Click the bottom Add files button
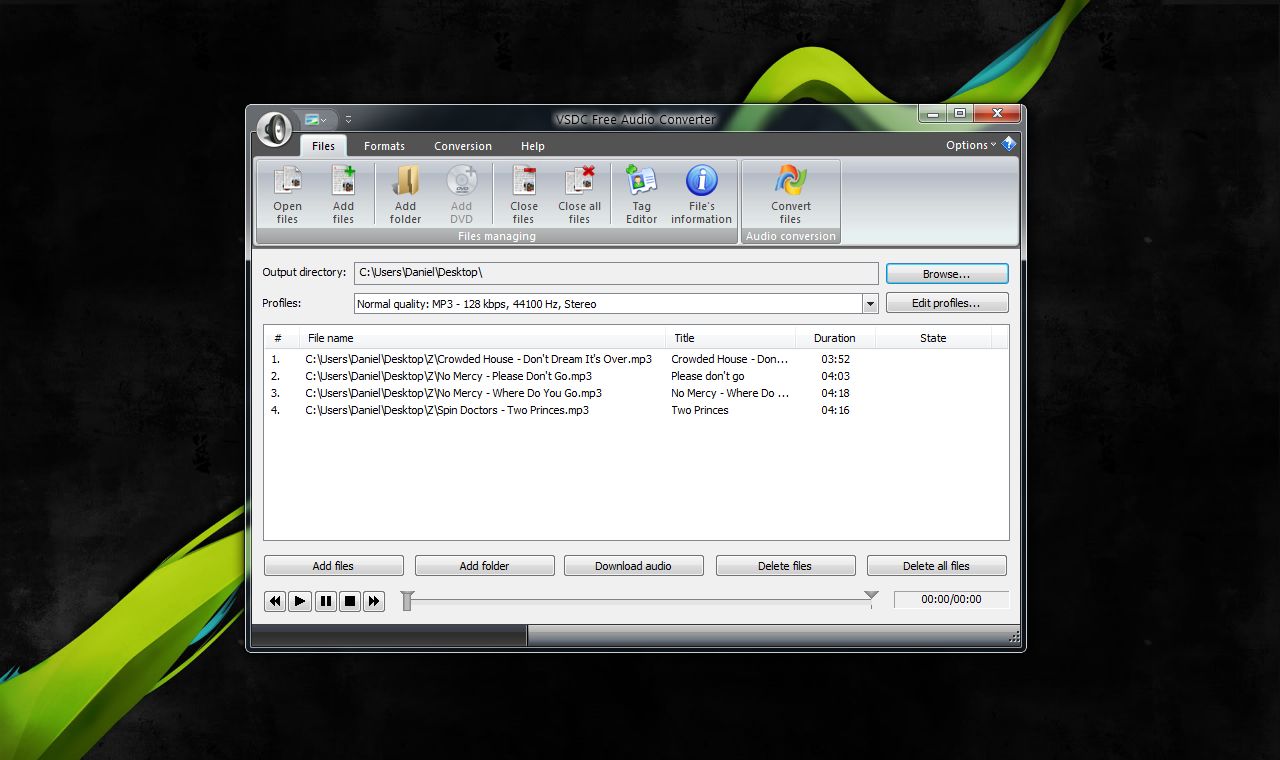Image resolution: width=1280 pixels, height=760 pixels. pyautogui.click(x=333, y=566)
